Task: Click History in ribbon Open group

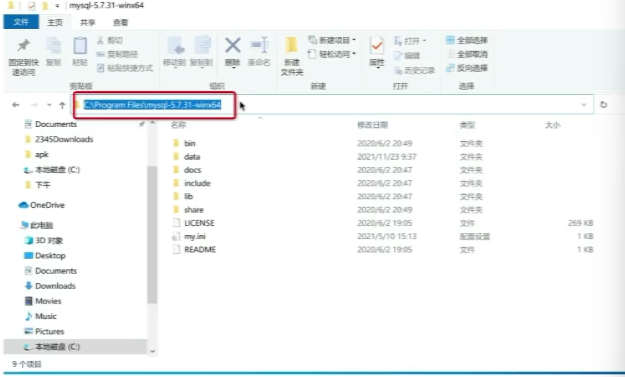Action: [414, 71]
